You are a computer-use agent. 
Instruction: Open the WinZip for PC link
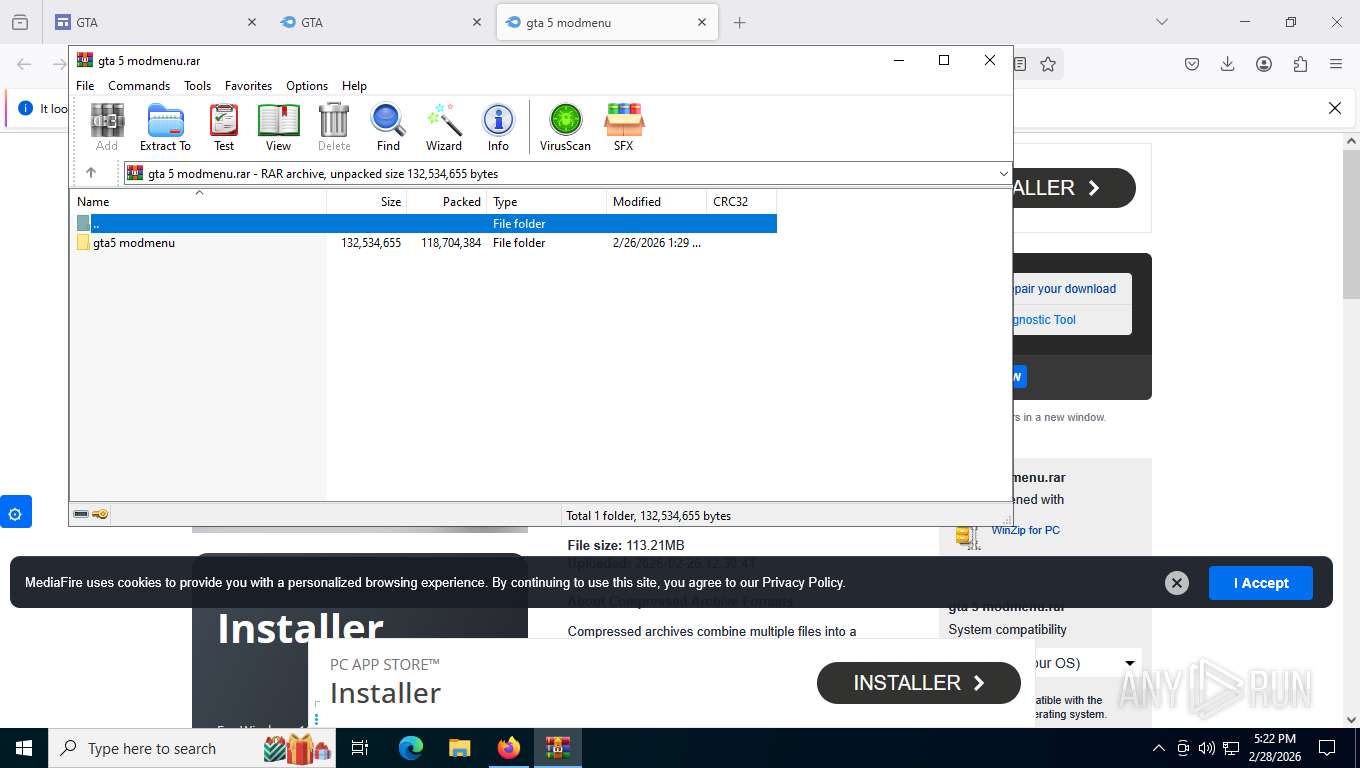tap(1025, 530)
